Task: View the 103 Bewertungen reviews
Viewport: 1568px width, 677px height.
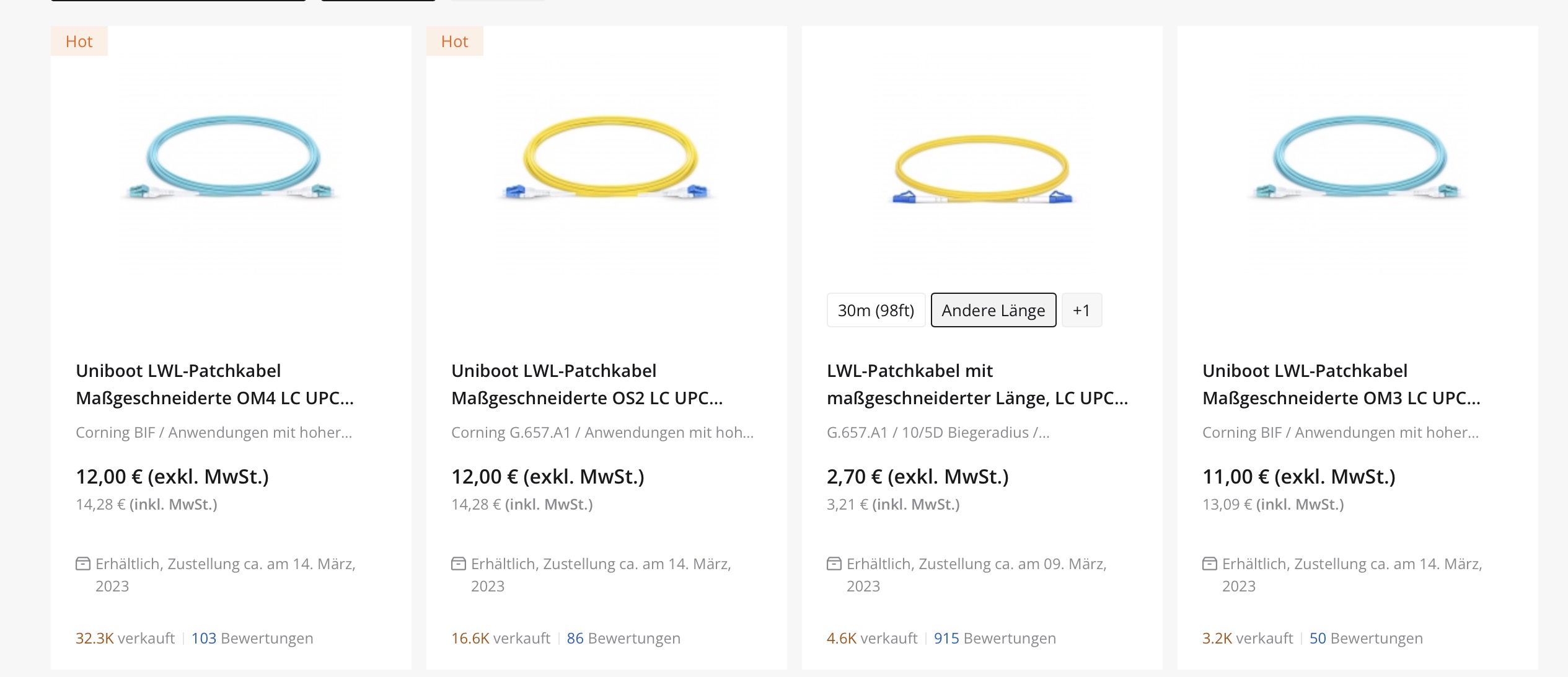Action: 252,638
